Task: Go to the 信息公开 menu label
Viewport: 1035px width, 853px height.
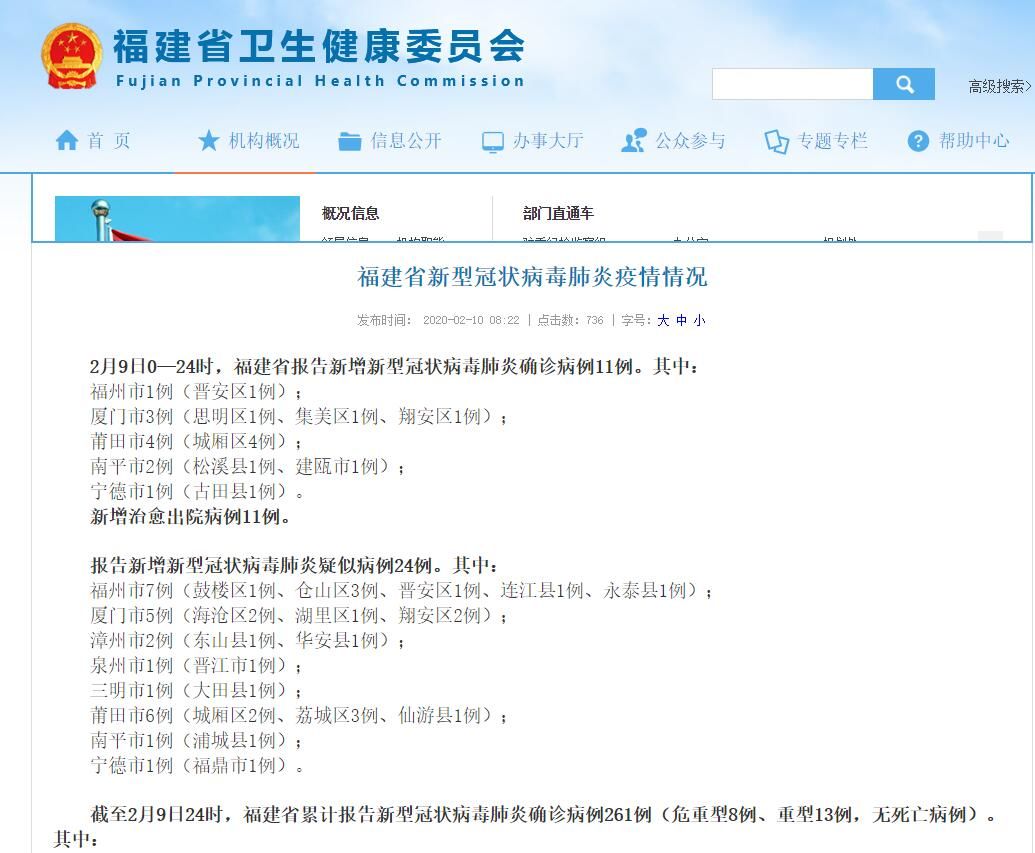Action: (406, 141)
